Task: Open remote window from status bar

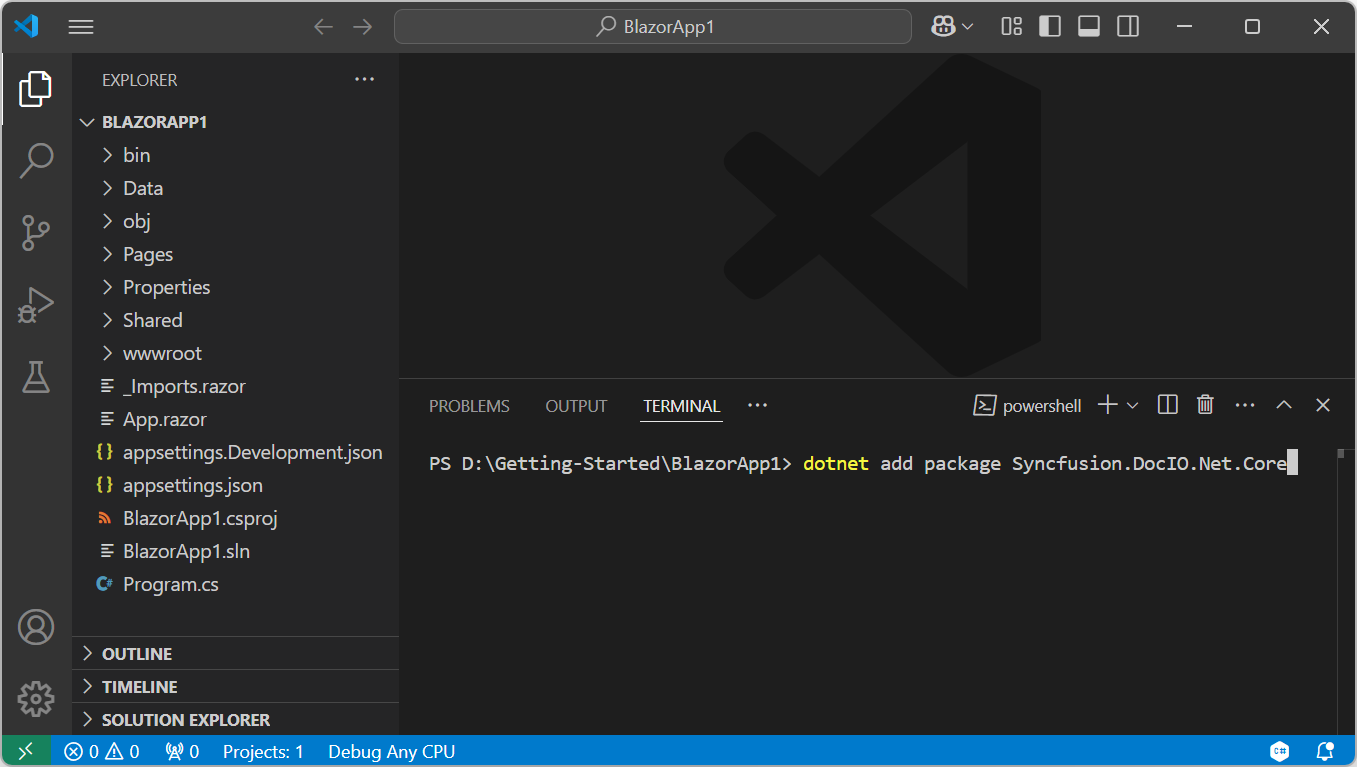Action: click(26, 751)
